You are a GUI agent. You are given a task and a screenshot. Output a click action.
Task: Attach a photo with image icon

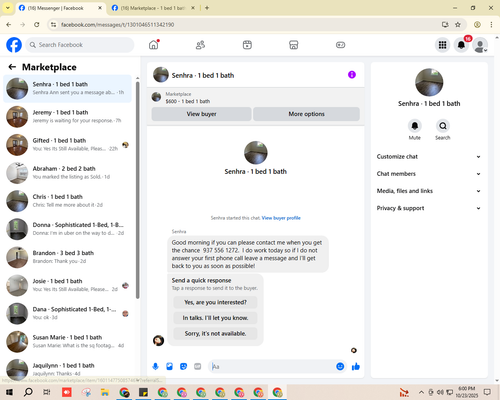169,367
